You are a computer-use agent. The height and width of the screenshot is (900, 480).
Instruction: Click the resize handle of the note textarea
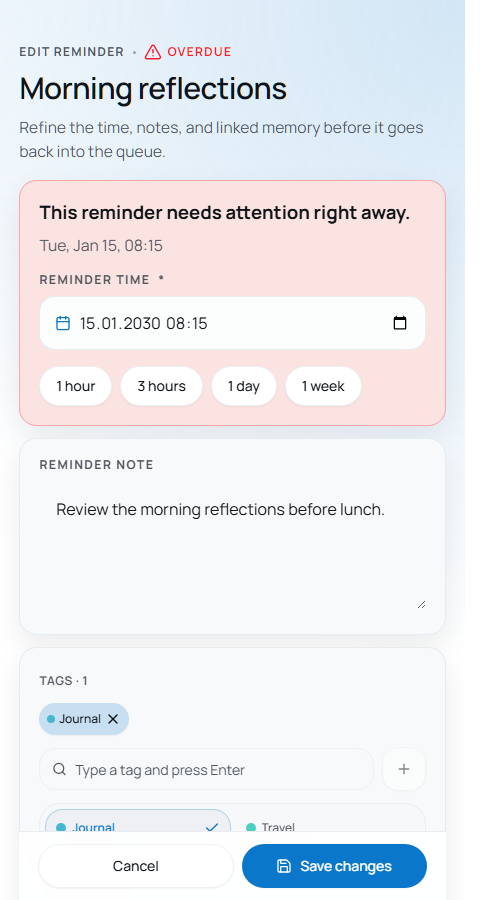[x=421, y=604]
